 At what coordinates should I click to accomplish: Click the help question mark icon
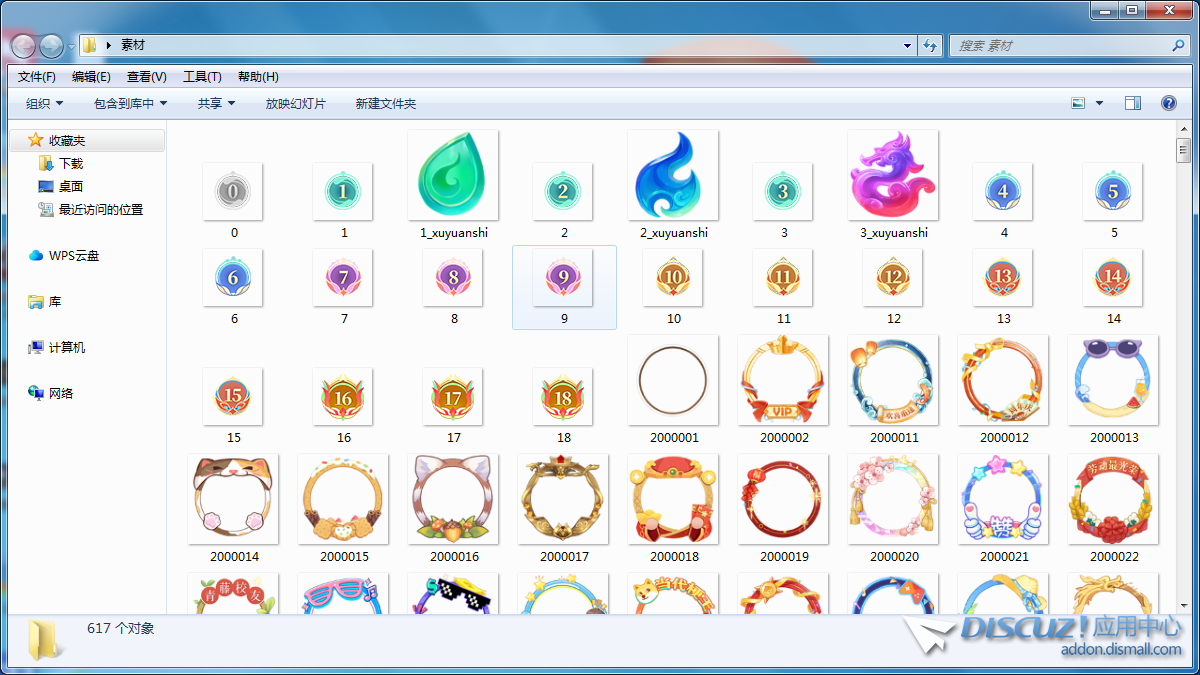coord(1168,103)
